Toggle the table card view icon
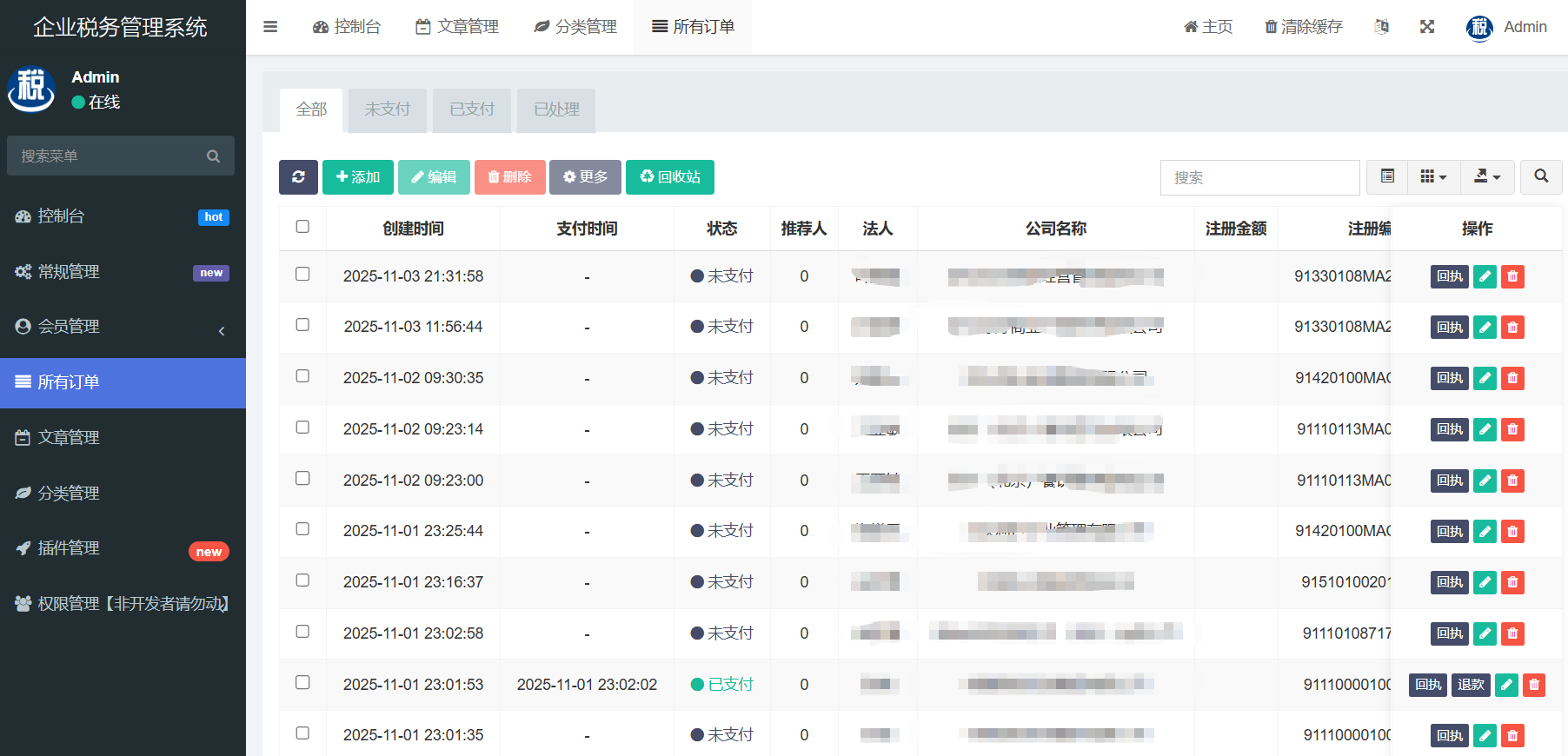 tap(1387, 176)
